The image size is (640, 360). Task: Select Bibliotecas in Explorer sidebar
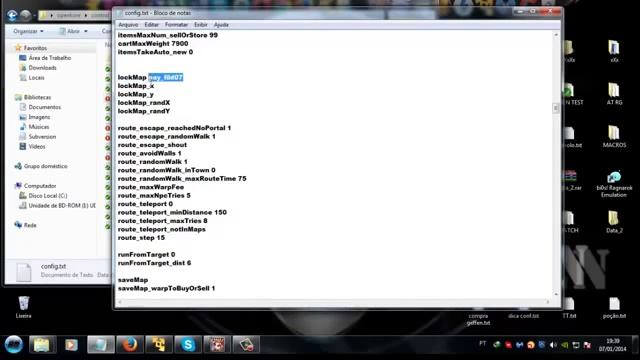pos(37,97)
